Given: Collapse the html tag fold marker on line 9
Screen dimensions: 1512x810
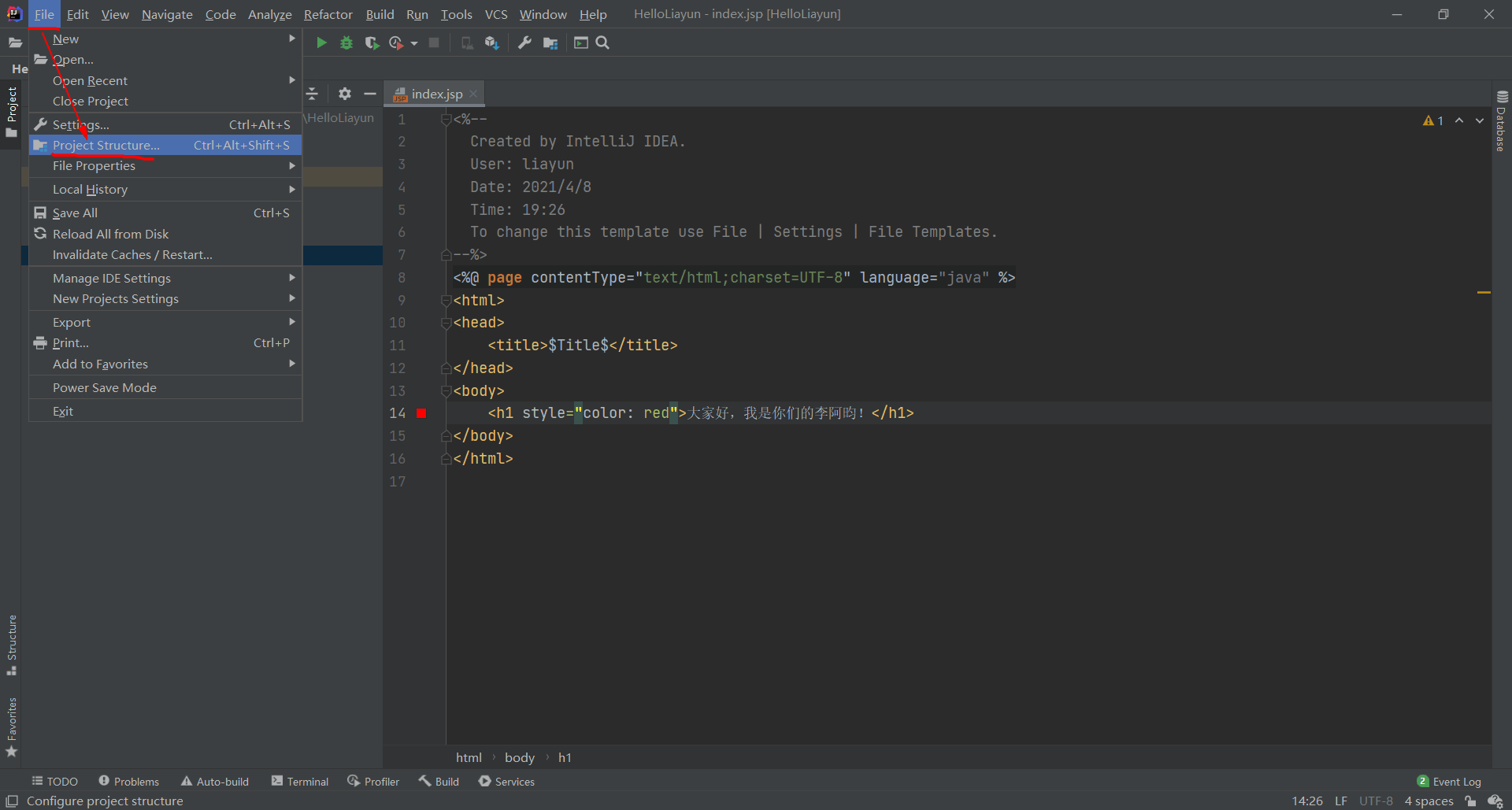Looking at the screenshot, I should [x=446, y=301].
